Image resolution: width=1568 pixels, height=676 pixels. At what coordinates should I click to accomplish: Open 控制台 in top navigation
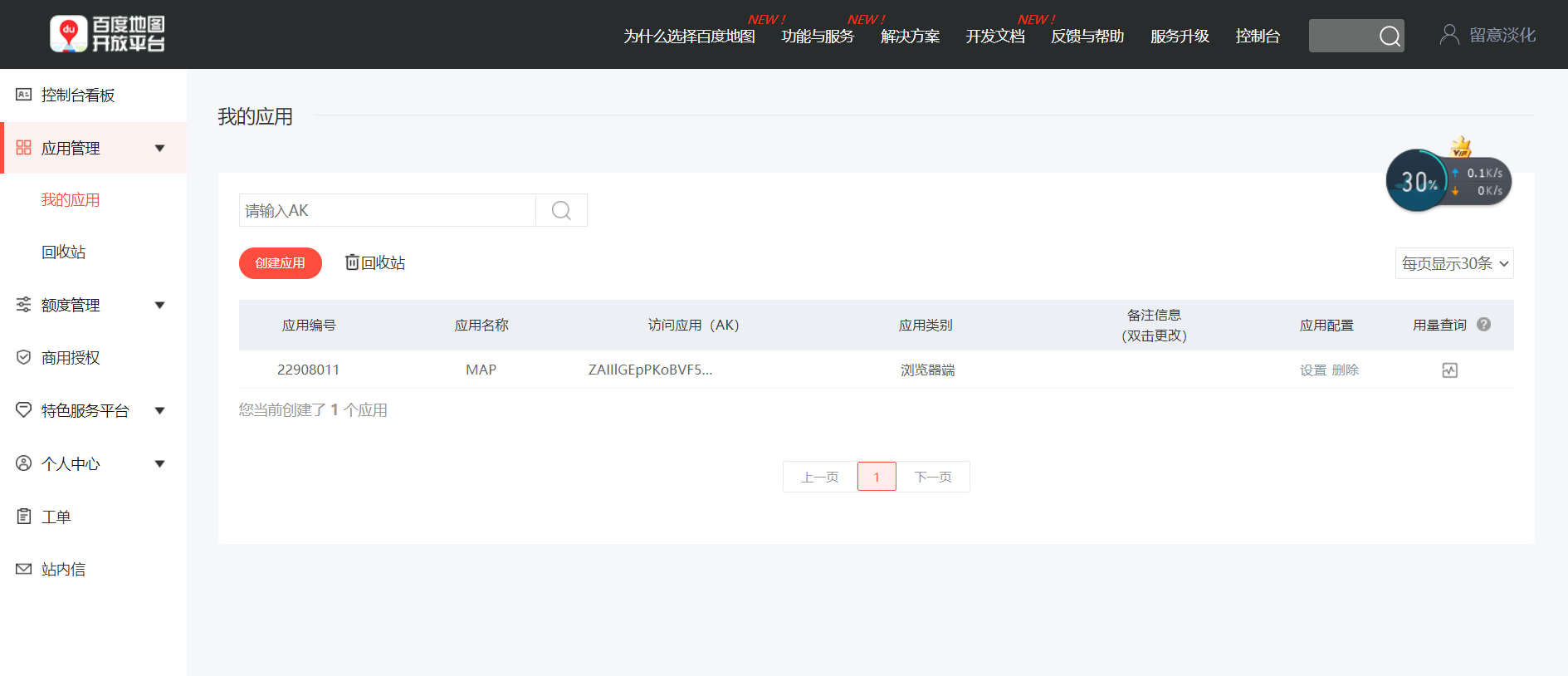coord(1258,37)
